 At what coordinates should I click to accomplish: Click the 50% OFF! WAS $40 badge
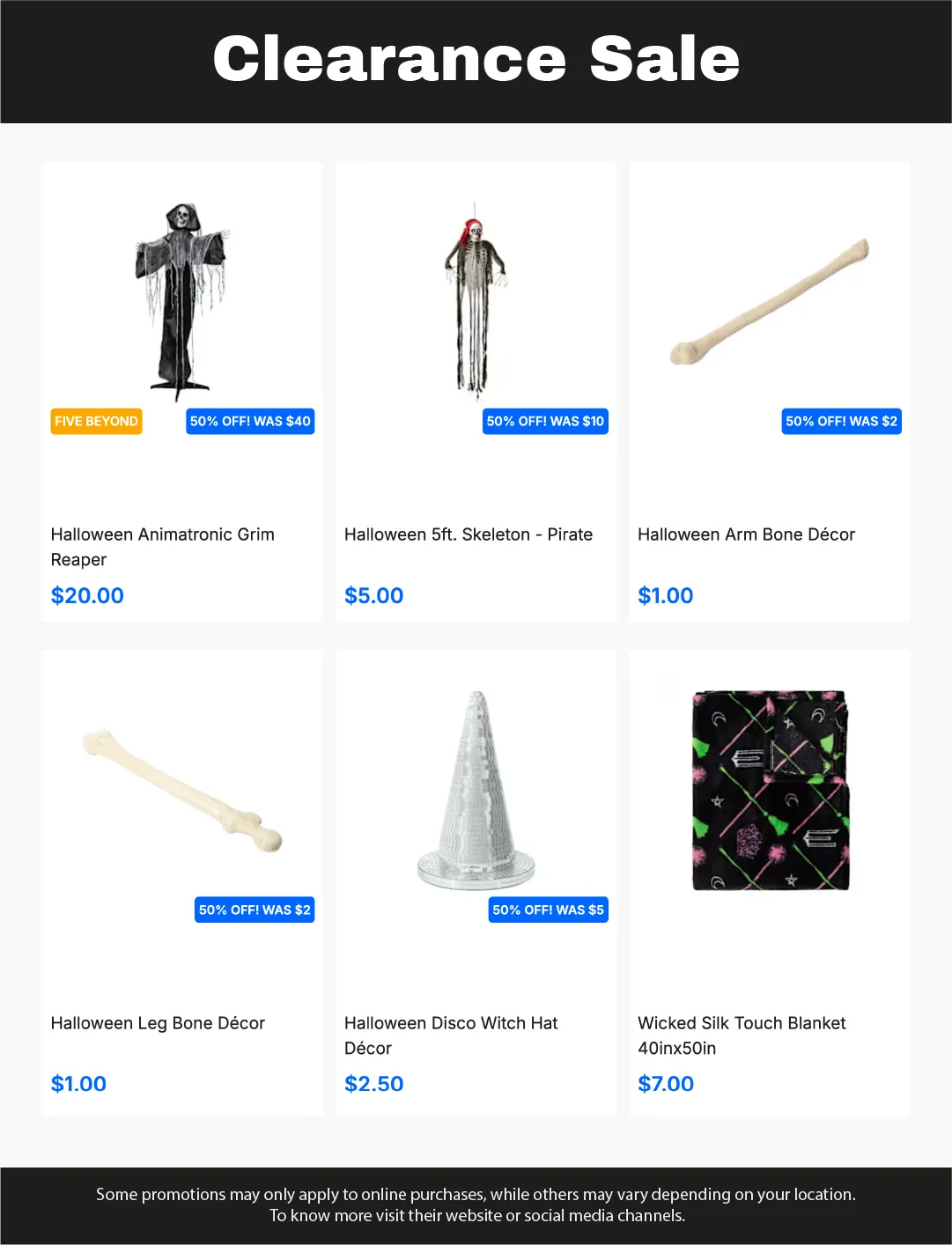click(x=250, y=421)
